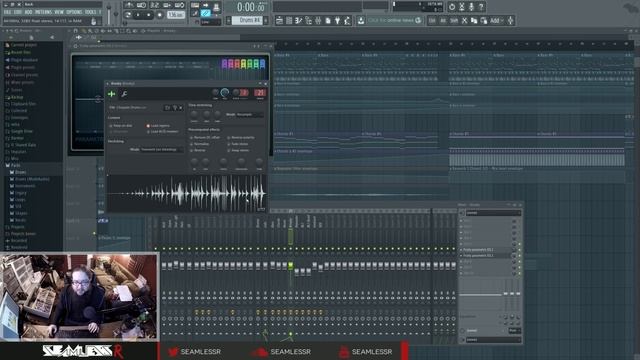Open the mixer input routing dropdown

pyautogui.click(x=493, y=213)
